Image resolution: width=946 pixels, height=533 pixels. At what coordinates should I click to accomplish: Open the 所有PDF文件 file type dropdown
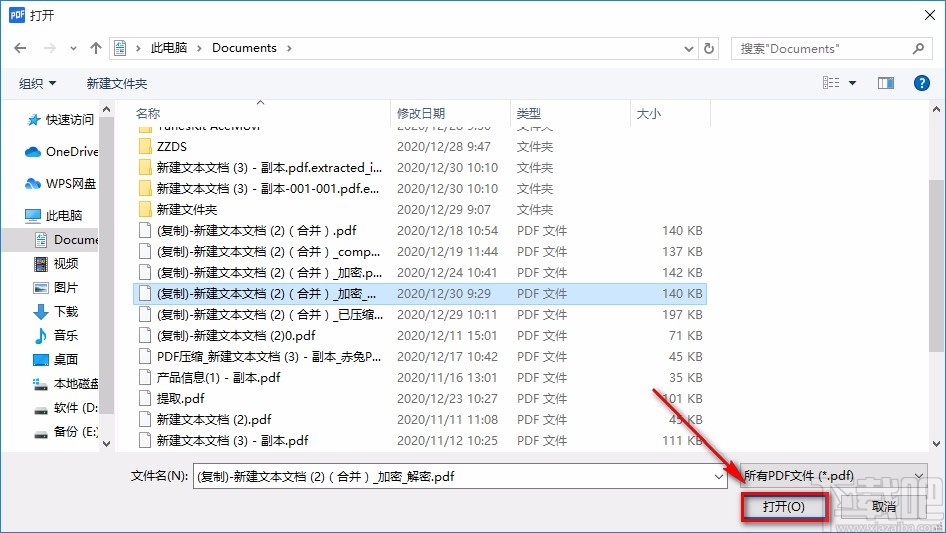point(834,476)
